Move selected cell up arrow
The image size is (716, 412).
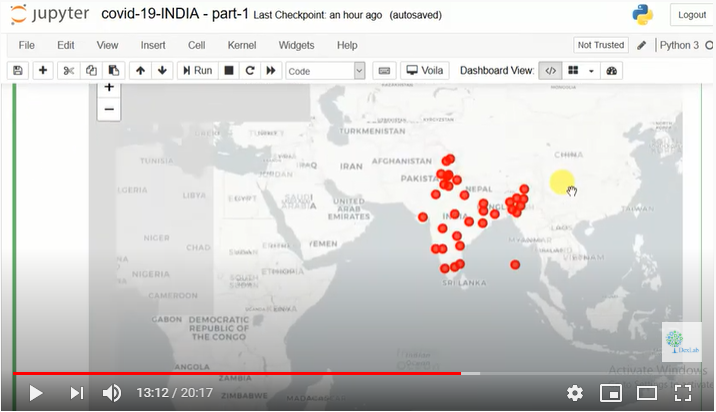click(x=140, y=71)
